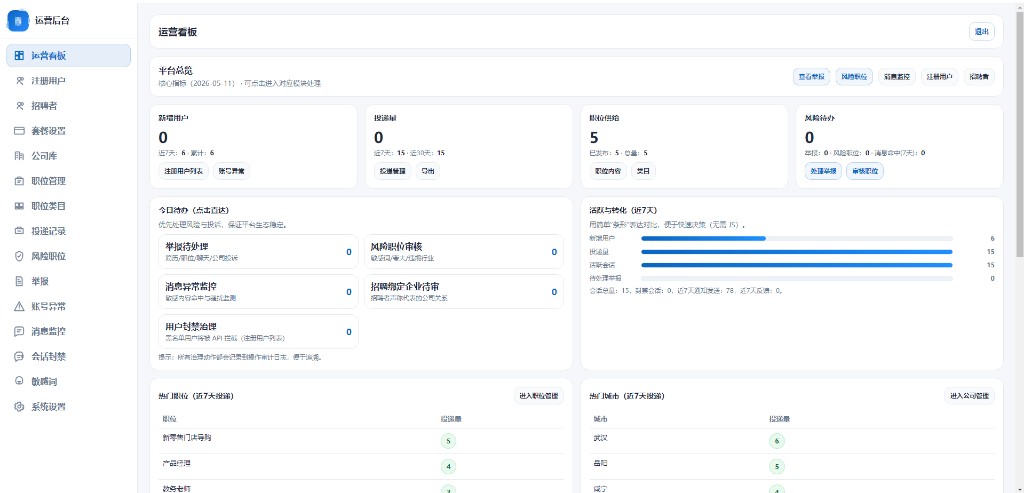Click the green 4 badge beside 产品经理
Screen dimensions: 1024x493
[x=448, y=466]
